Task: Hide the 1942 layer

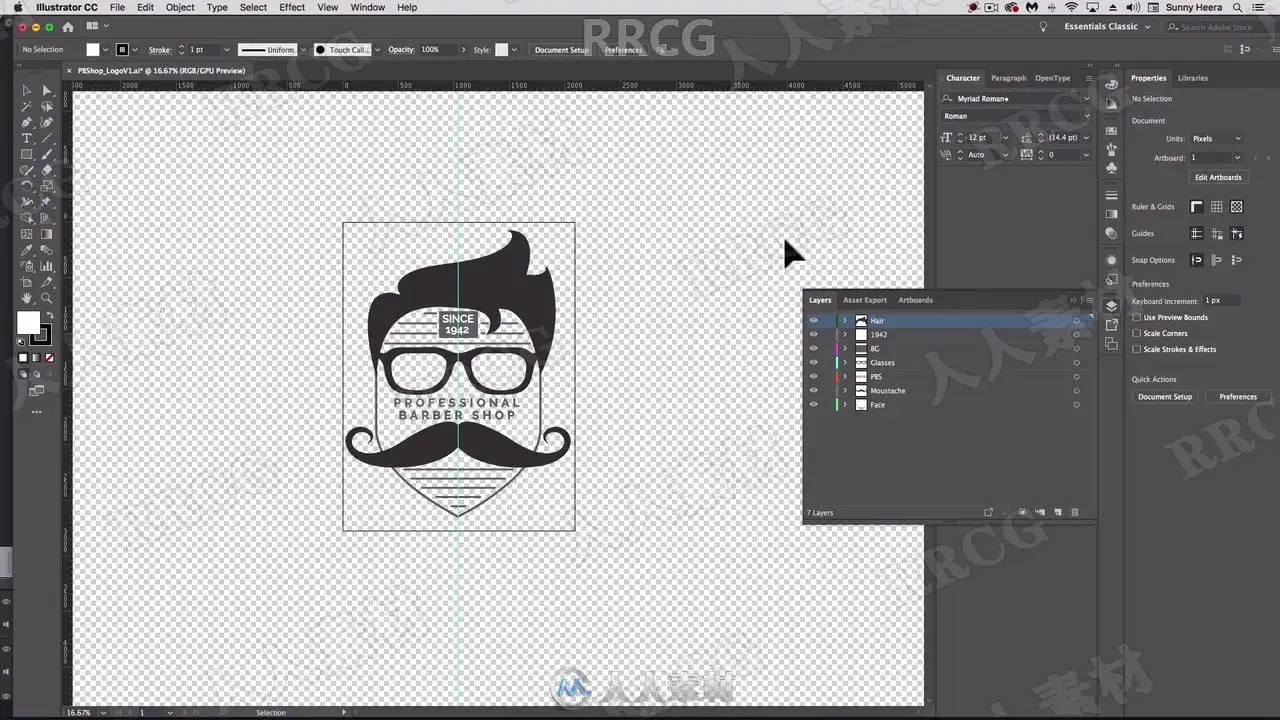Action: pyautogui.click(x=813, y=335)
